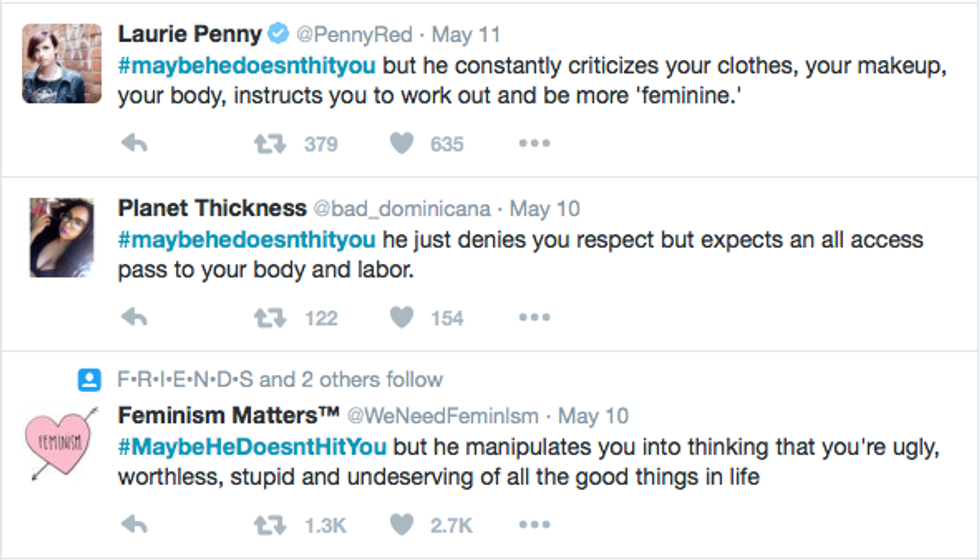Like the Feminism Matters tweet
980x560 pixels.
(x=402, y=524)
